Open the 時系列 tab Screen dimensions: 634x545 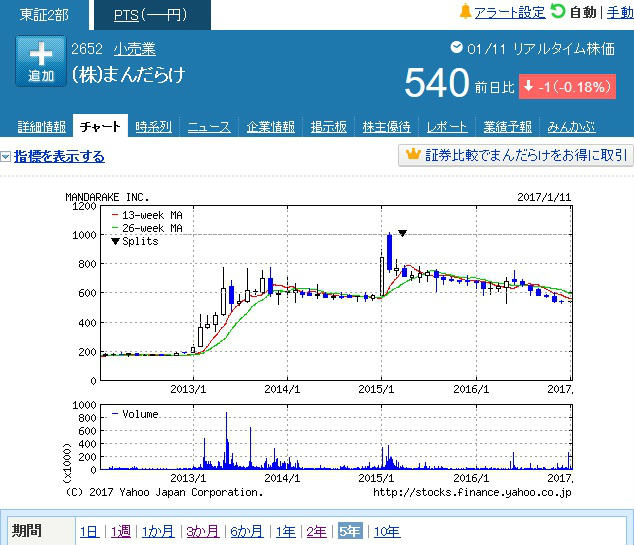click(153, 127)
